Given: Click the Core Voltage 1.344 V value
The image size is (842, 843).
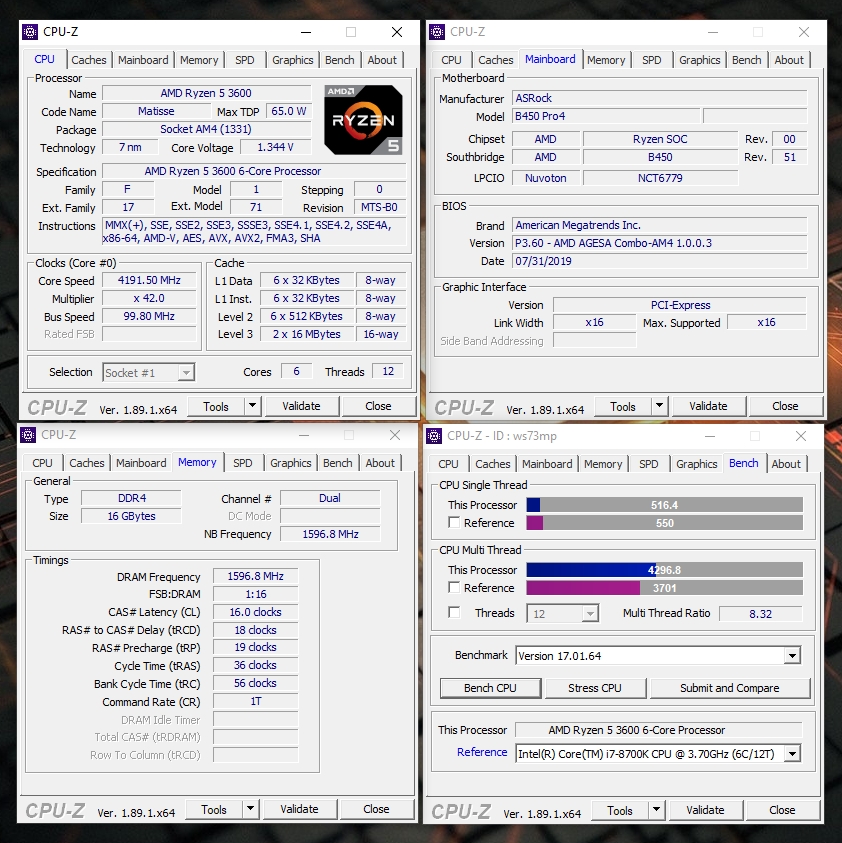Looking at the screenshot, I should (x=275, y=147).
